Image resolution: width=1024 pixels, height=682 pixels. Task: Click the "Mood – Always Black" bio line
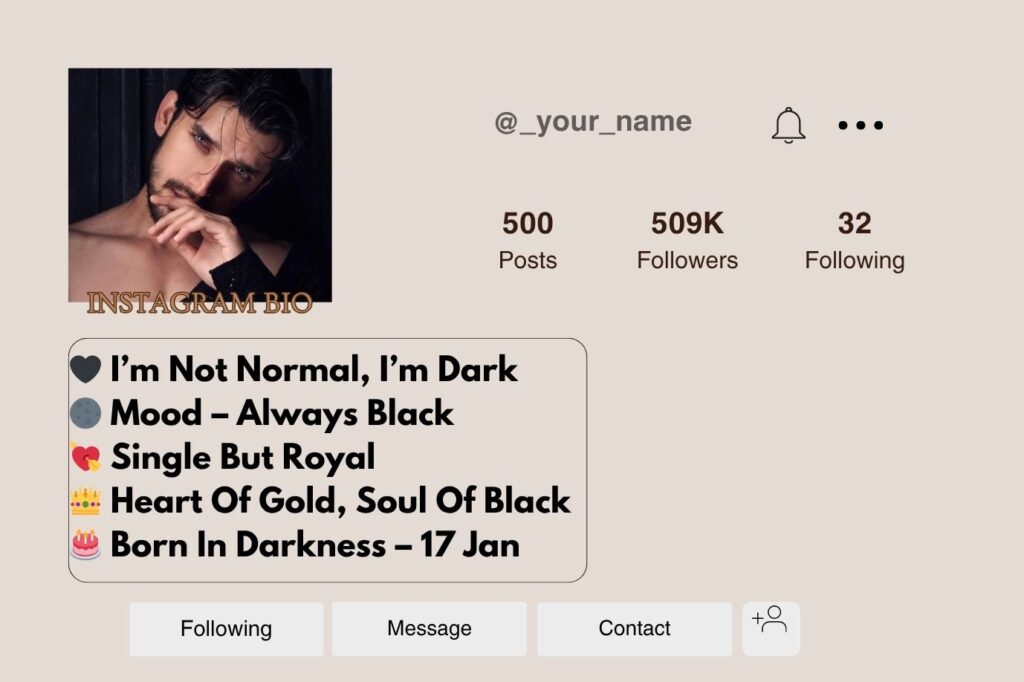pos(282,413)
